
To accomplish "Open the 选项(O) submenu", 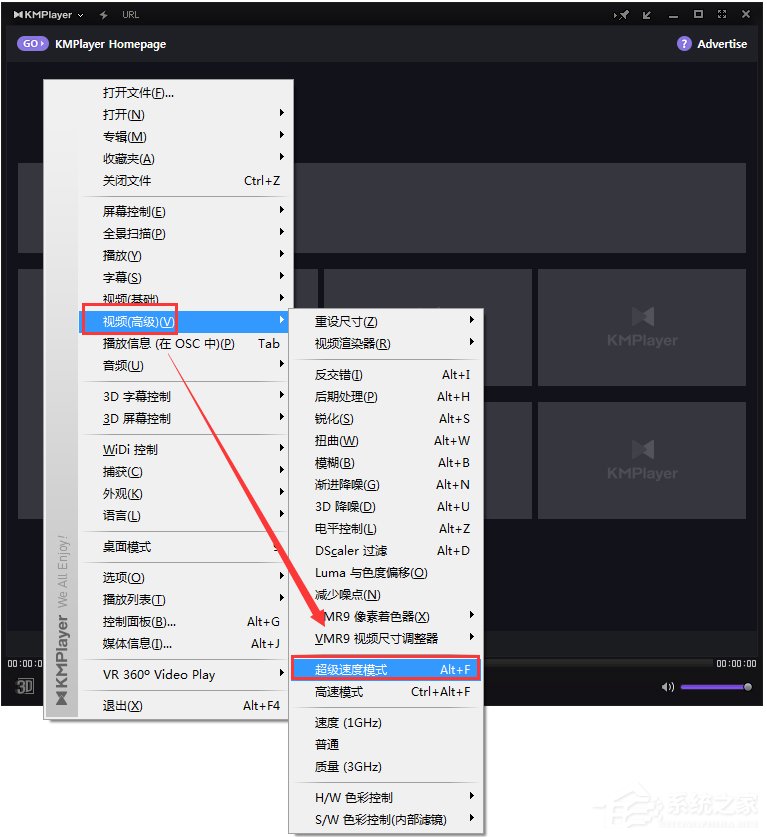I will click(x=184, y=578).
